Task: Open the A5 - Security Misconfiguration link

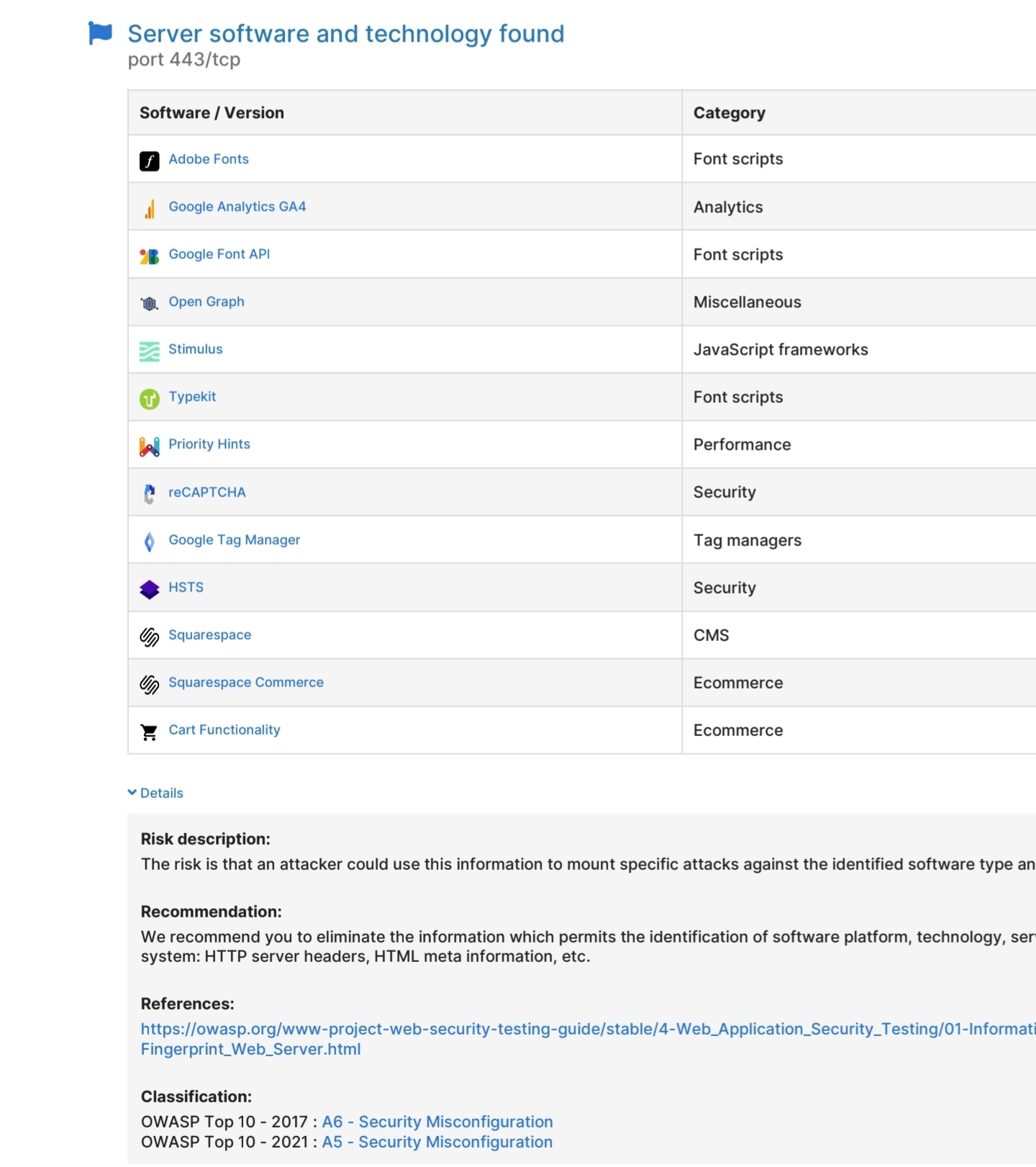Action: point(437,1142)
